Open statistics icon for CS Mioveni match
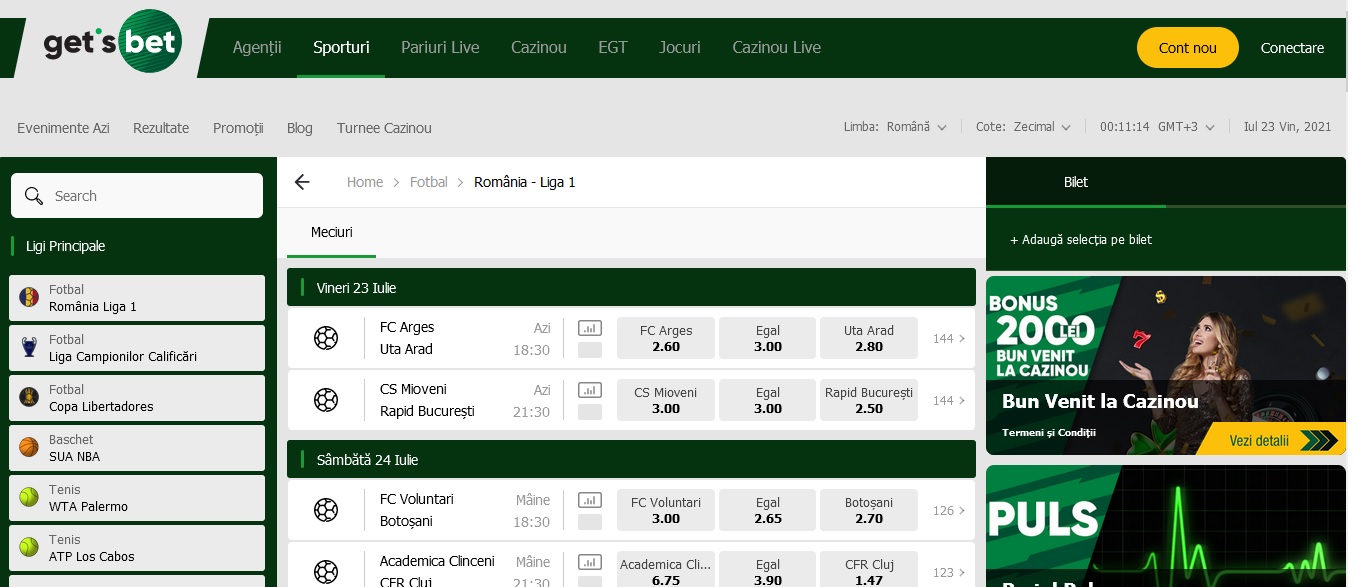This screenshot has height=587, width=1355. [590, 389]
